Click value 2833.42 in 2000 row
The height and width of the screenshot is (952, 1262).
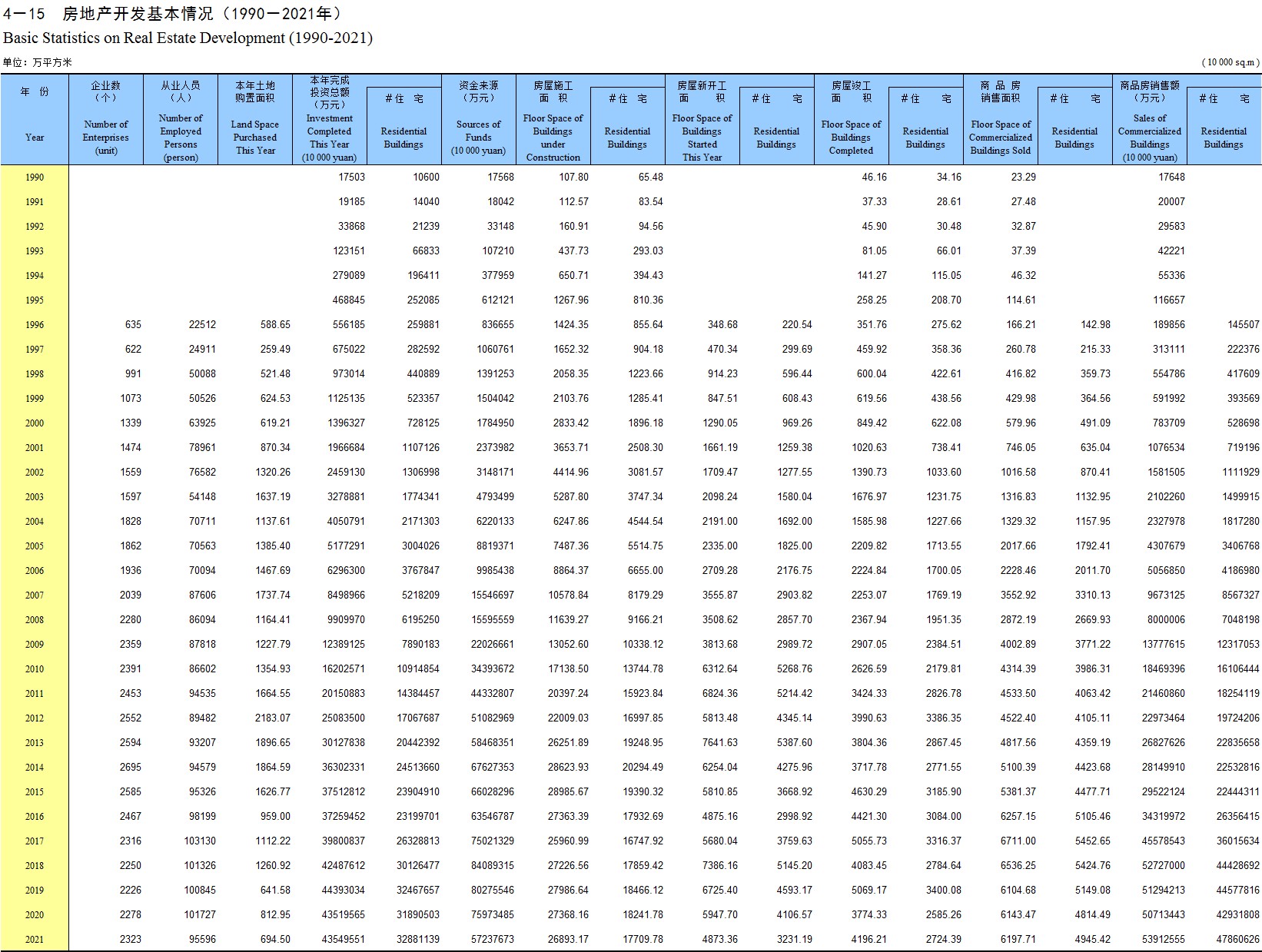pyautogui.click(x=571, y=423)
